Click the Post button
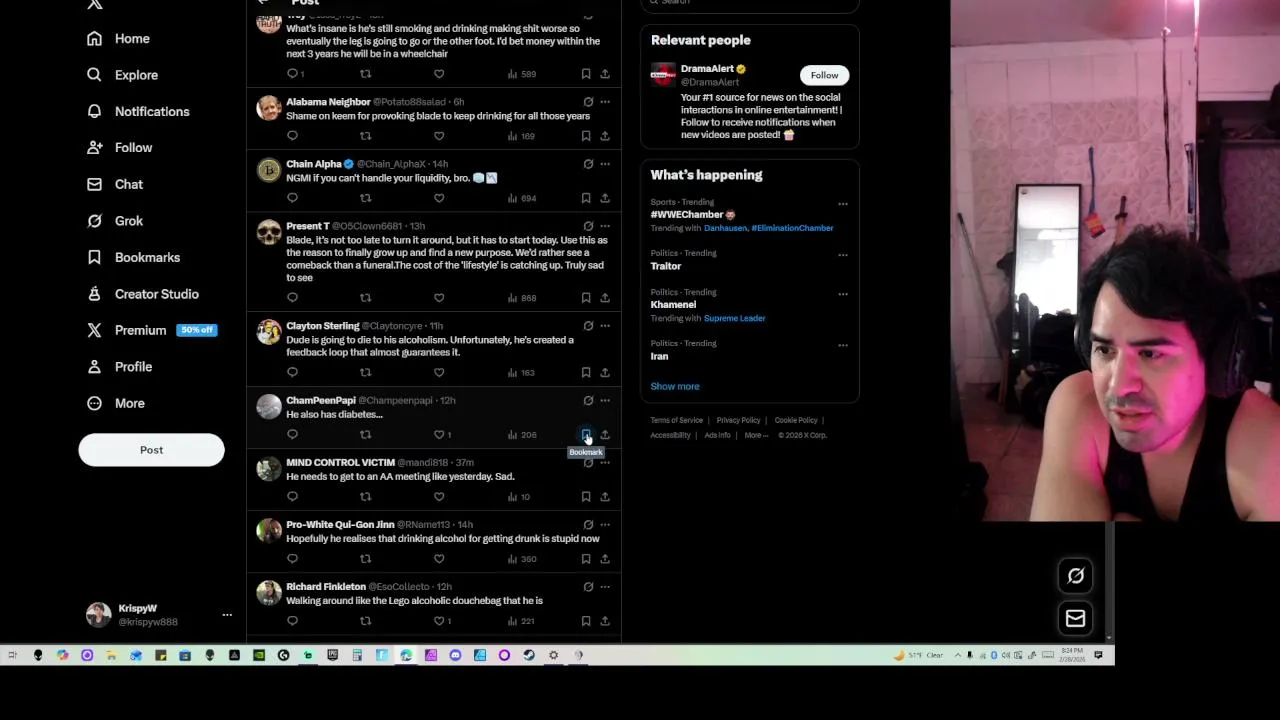The height and width of the screenshot is (720, 1280). pos(151,450)
